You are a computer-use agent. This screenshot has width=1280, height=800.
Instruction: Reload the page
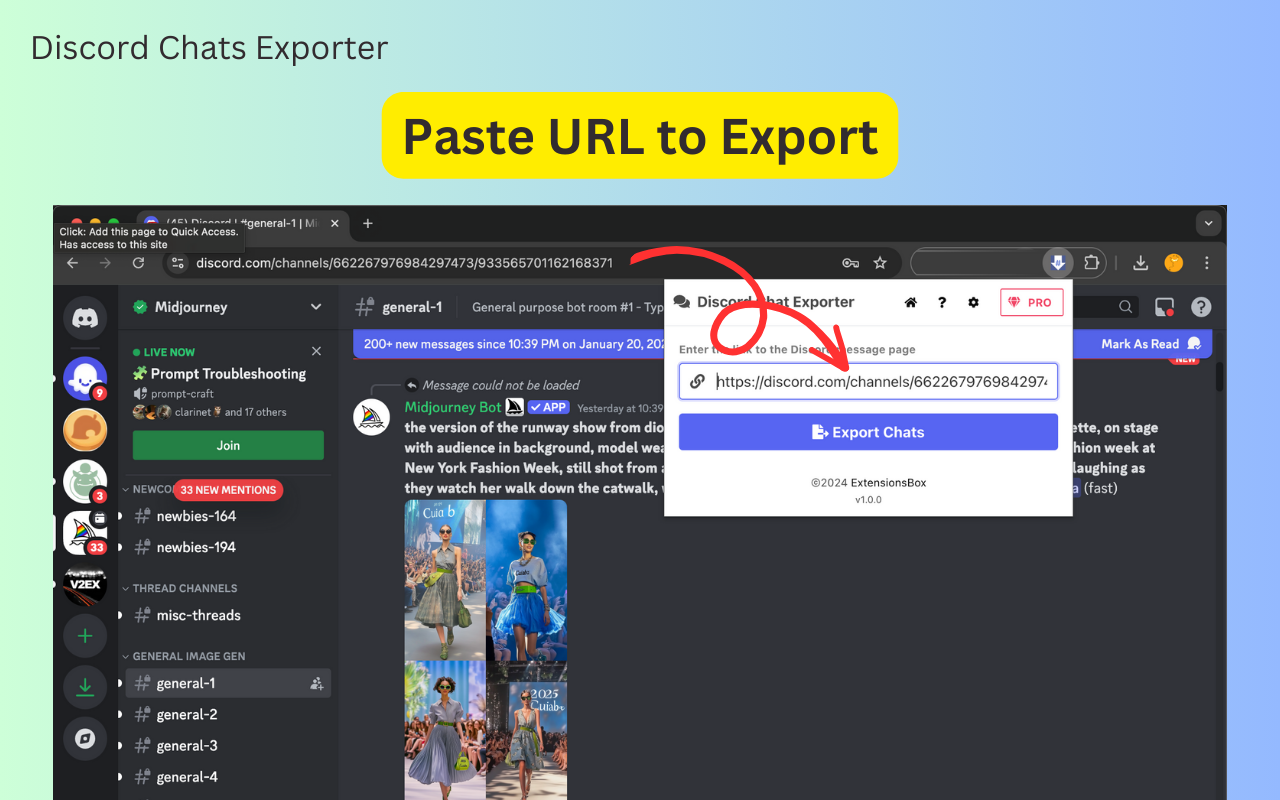point(138,263)
